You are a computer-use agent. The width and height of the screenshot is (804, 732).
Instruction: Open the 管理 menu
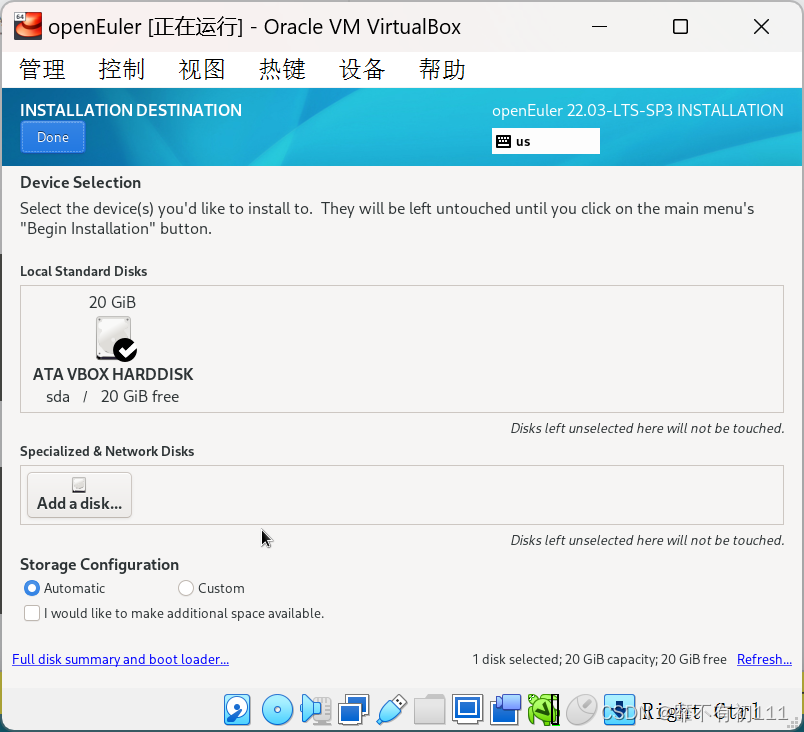point(42,69)
